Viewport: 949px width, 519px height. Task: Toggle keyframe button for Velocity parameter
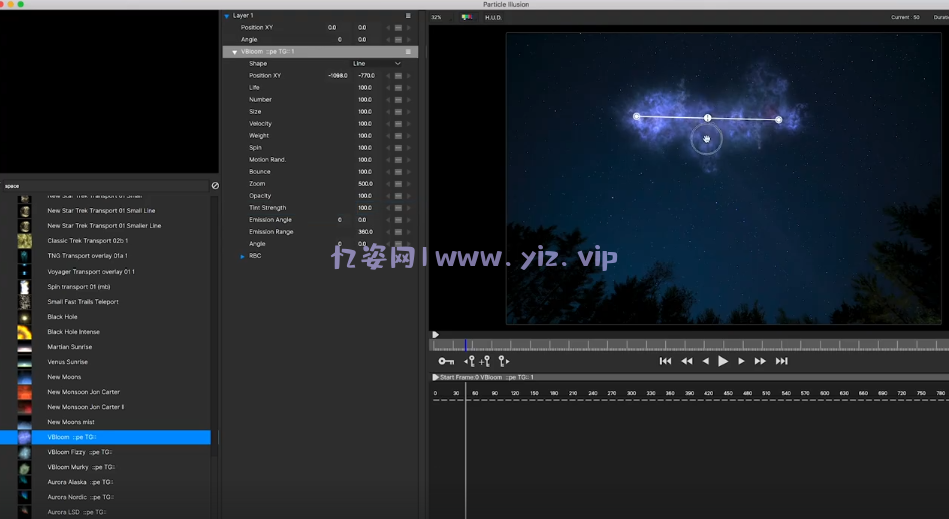coord(398,124)
